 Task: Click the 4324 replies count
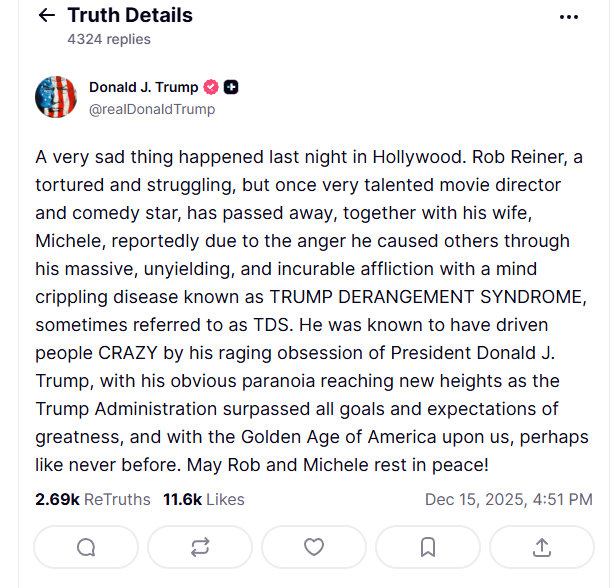[109, 39]
